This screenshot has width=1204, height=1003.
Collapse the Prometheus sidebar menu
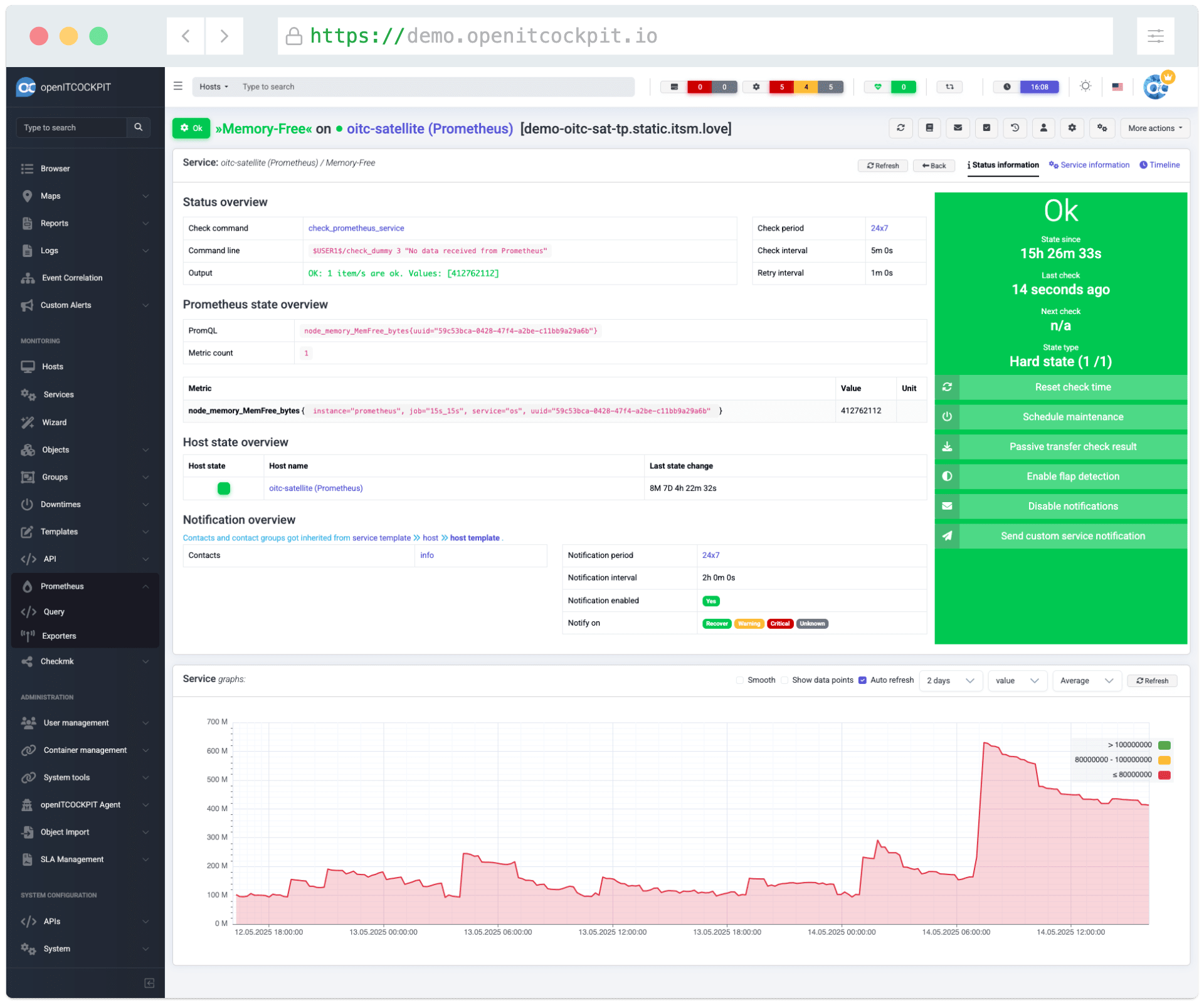[x=85, y=586]
